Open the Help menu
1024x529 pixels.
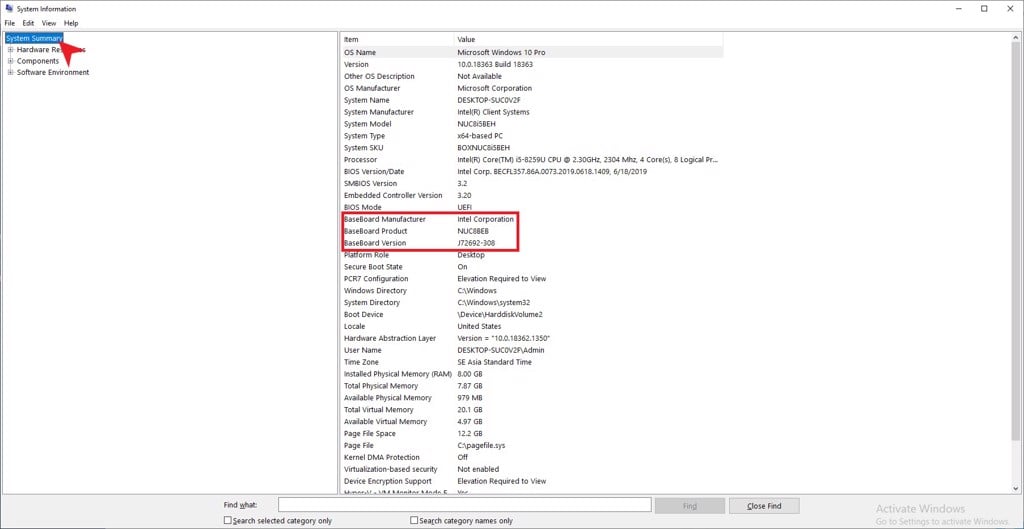coord(71,23)
